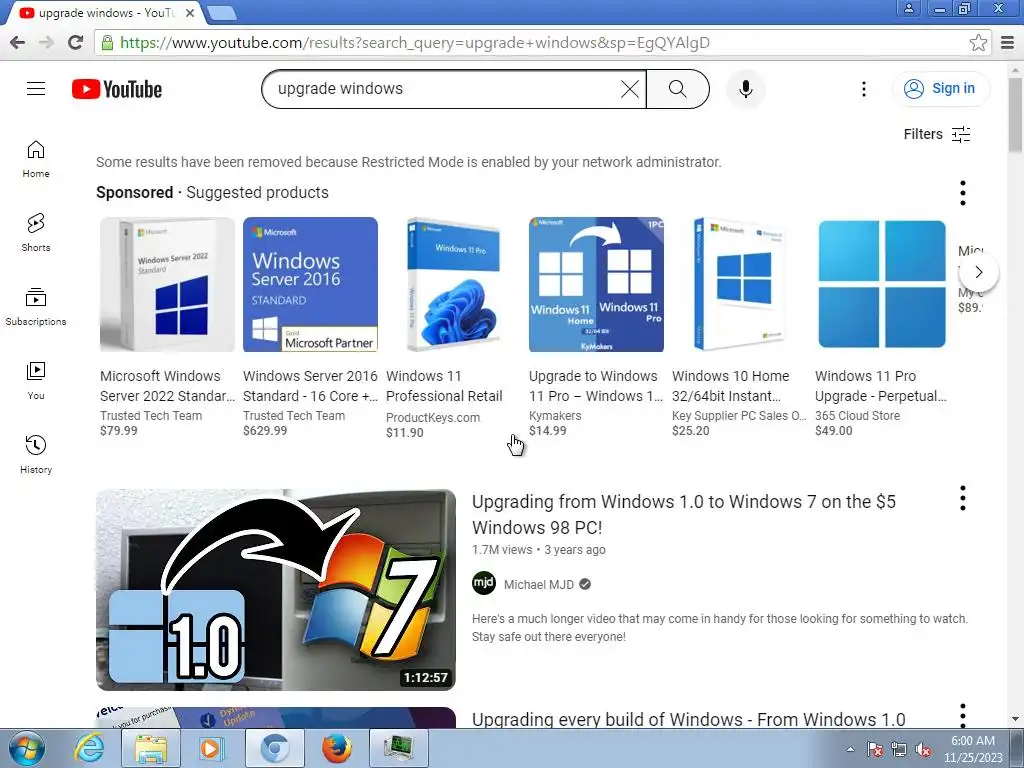Click Windows 11 Pro box image
This screenshot has height=768, width=1024.
[453, 284]
